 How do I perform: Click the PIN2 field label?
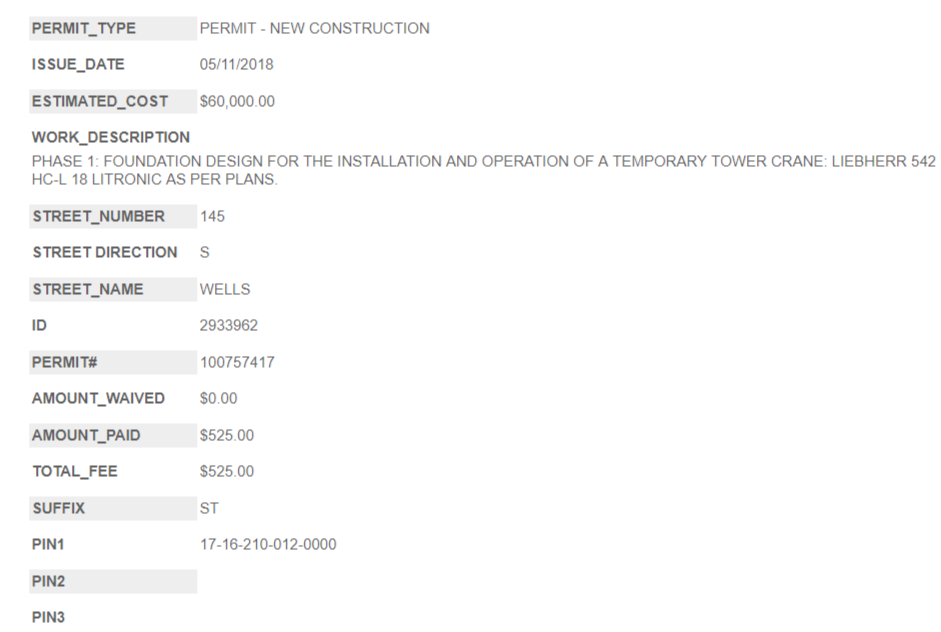49,582
